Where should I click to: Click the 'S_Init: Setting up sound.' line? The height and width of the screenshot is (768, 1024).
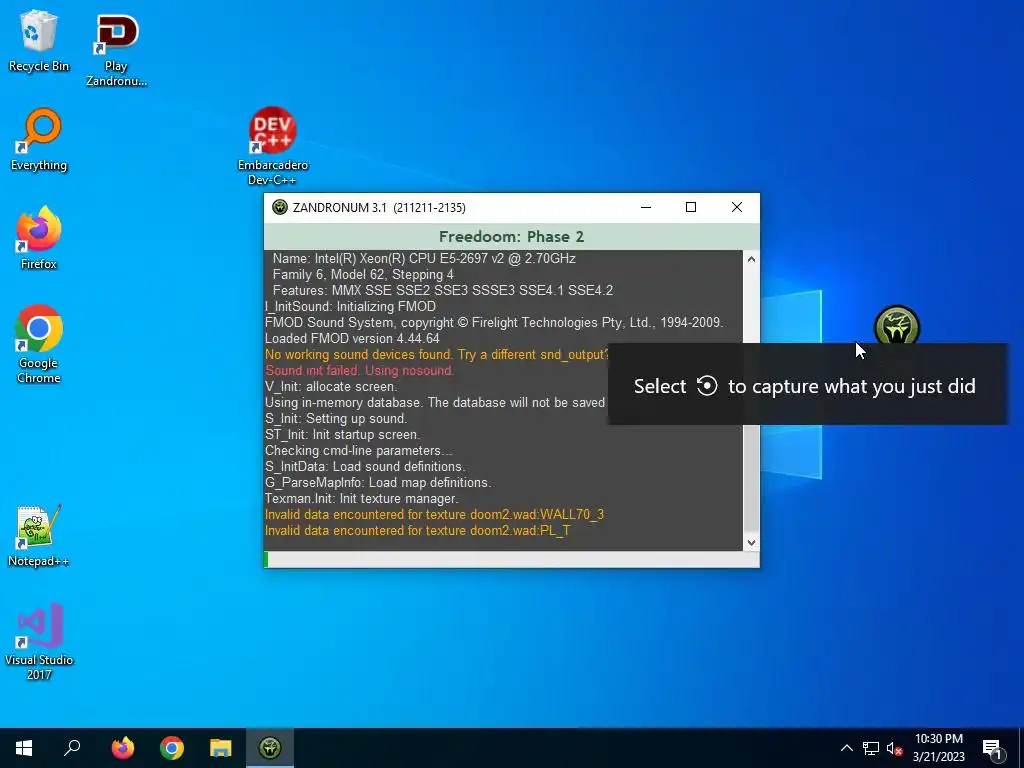coord(336,419)
